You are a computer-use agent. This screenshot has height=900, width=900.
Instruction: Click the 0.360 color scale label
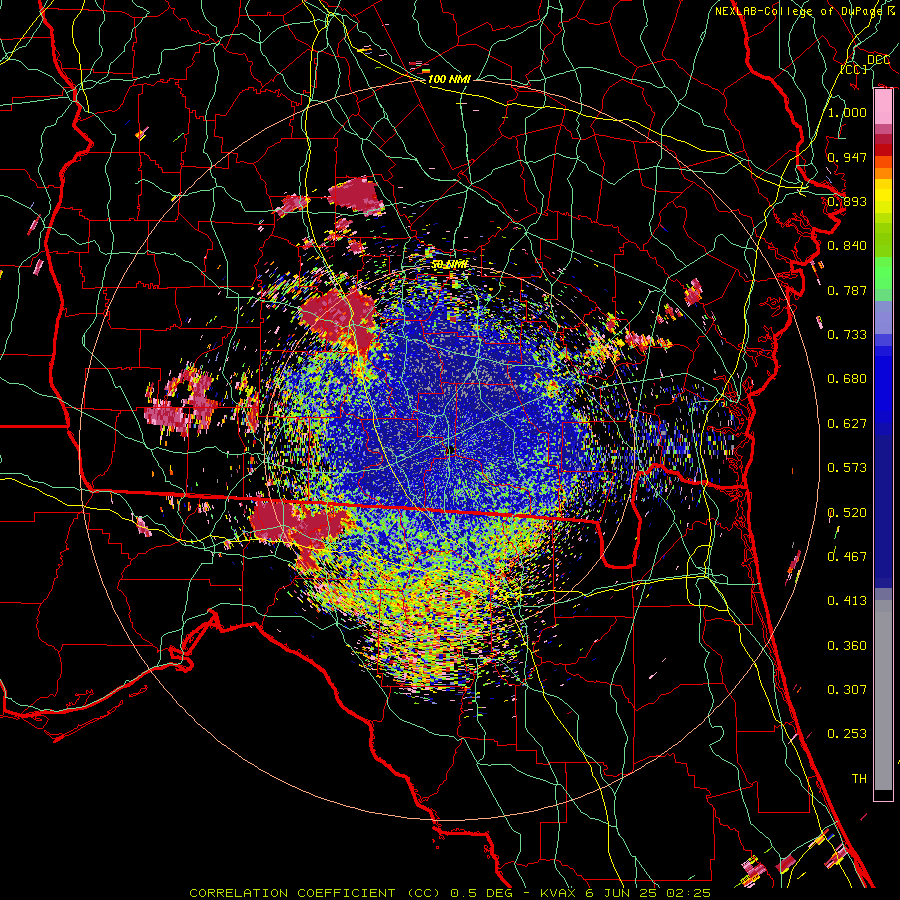pyautogui.click(x=847, y=645)
